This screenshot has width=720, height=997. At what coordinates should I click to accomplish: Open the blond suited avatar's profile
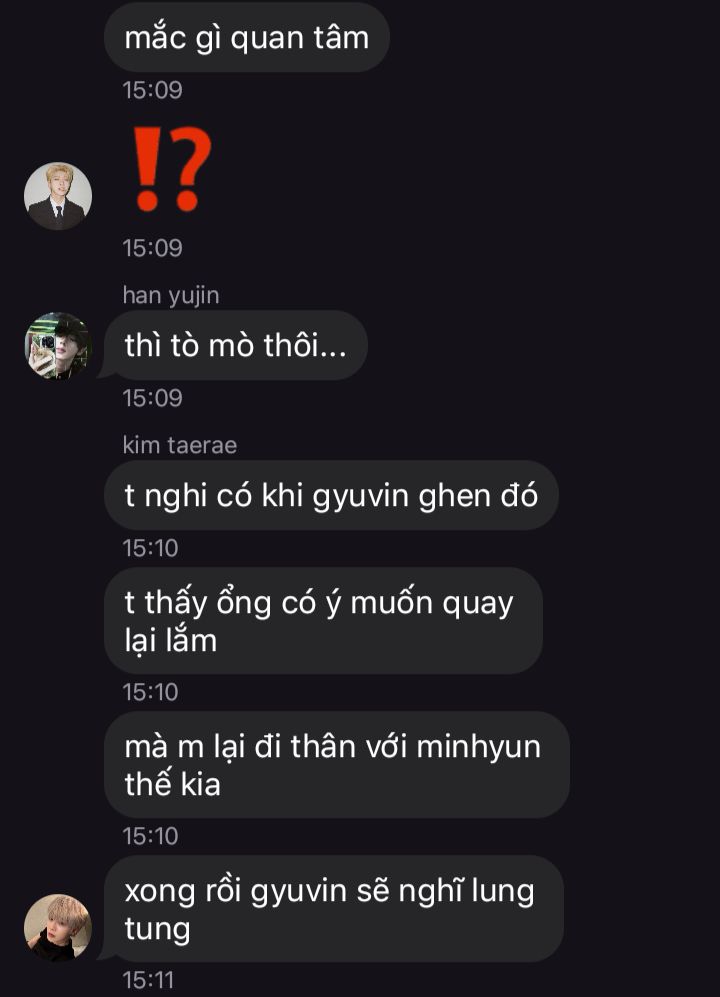(58, 196)
